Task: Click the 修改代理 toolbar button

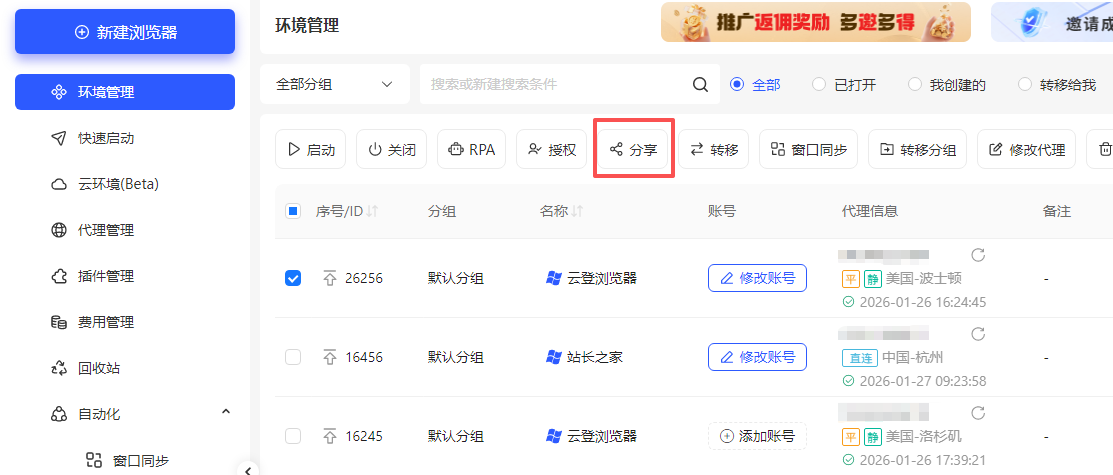Action: (1026, 149)
